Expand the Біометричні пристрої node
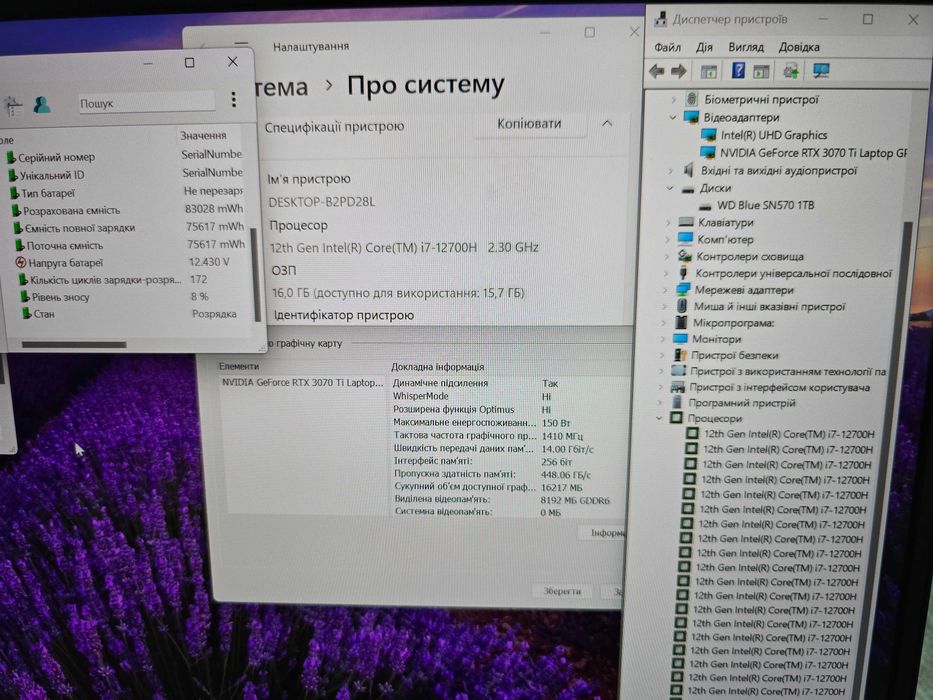The height and width of the screenshot is (700, 933). click(x=674, y=99)
